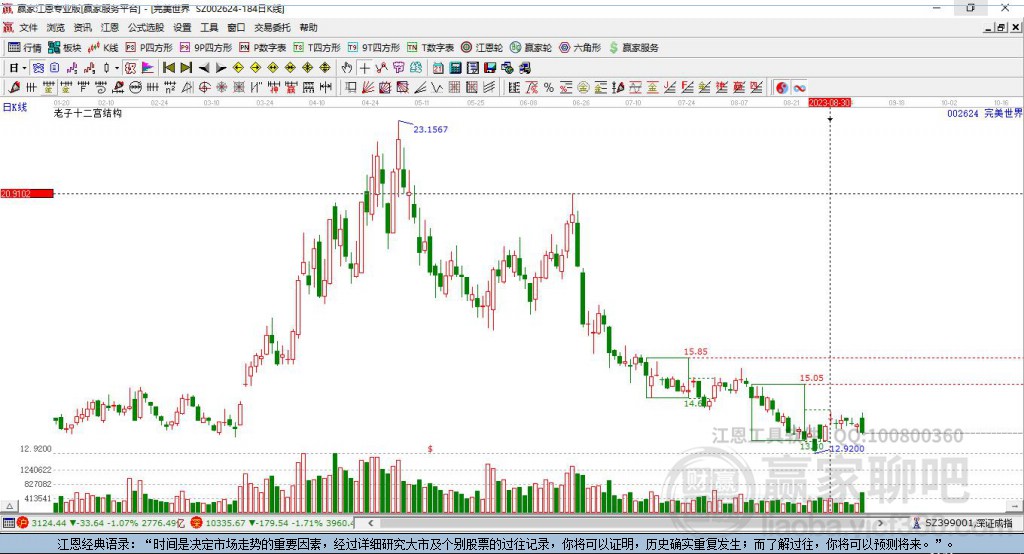Click the yin-yang taiji icon
Viewport: 1024px width, 554px height.
(x=782, y=88)
